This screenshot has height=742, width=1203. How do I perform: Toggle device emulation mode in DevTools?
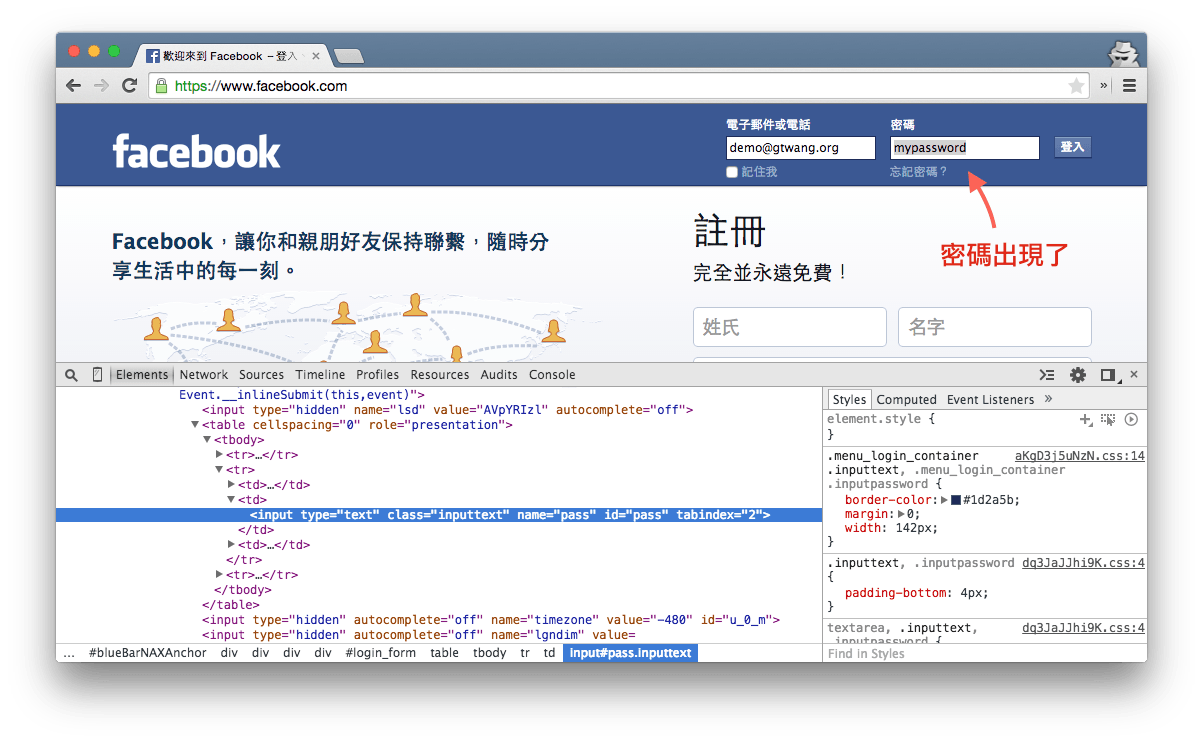[96, 374]
